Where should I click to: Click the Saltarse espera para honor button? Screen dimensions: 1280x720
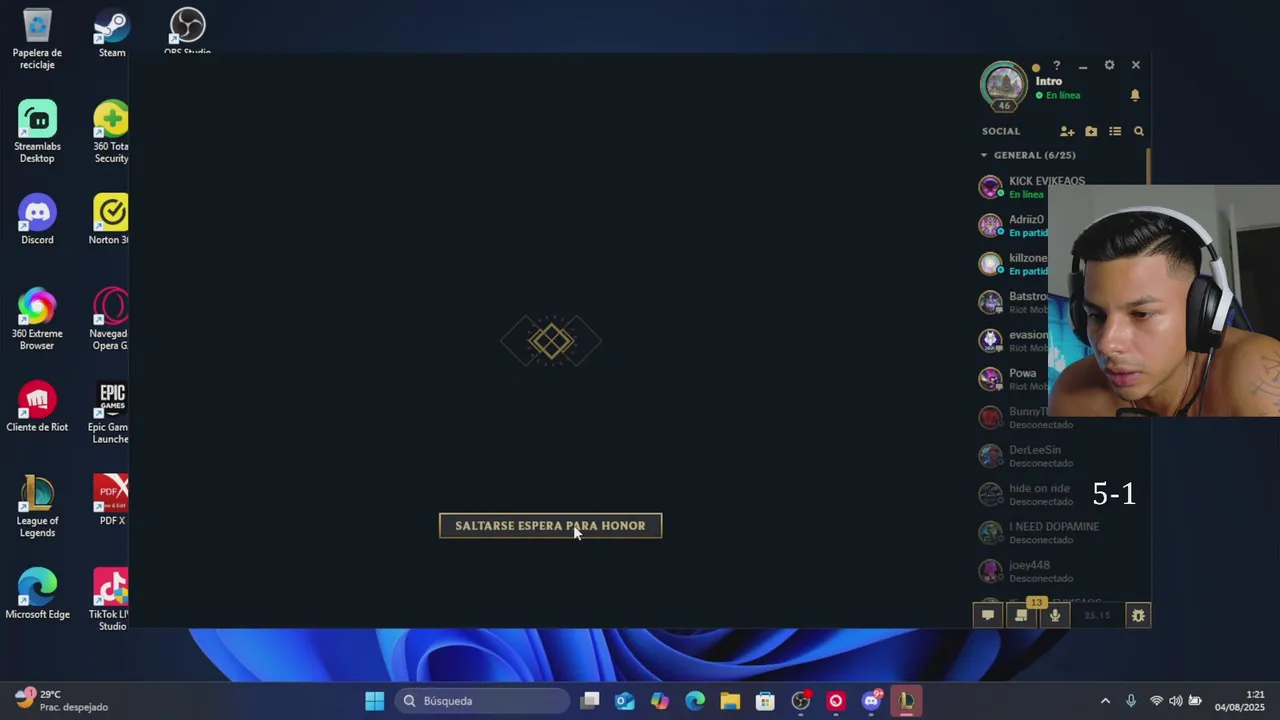pos(550,526)
